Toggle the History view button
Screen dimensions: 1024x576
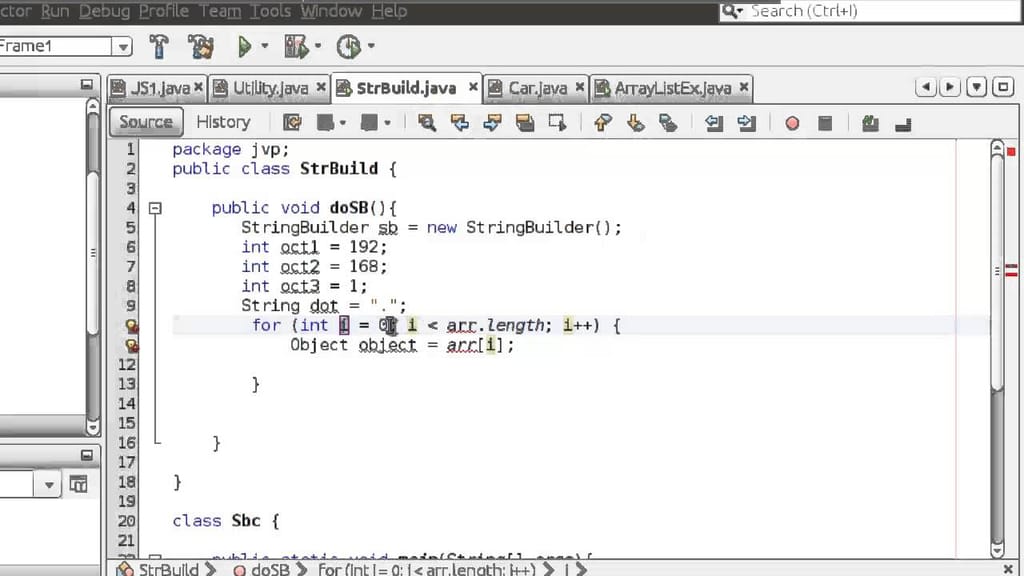coord(223,122)
